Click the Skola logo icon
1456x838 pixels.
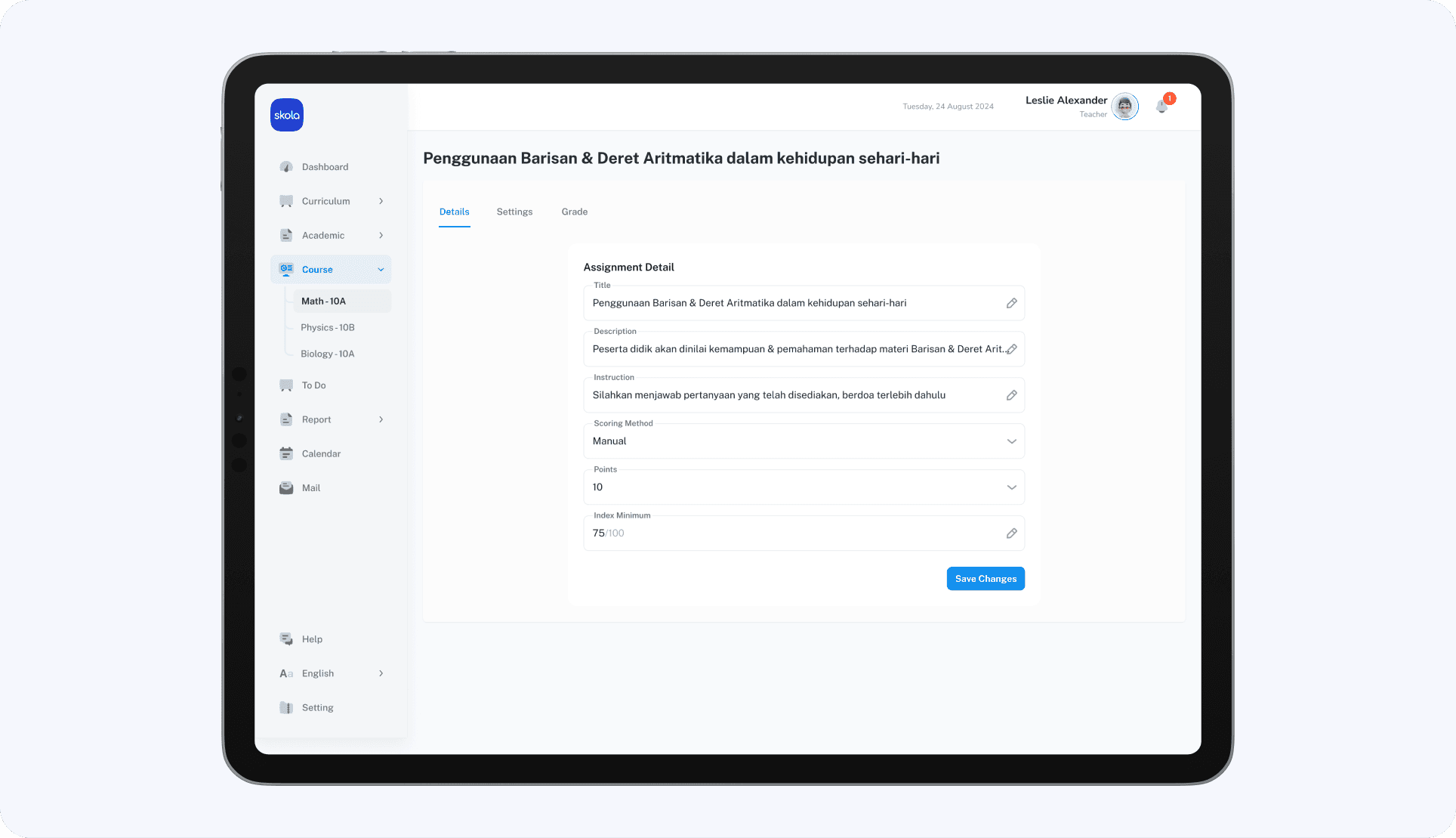[x=287, y=115]
